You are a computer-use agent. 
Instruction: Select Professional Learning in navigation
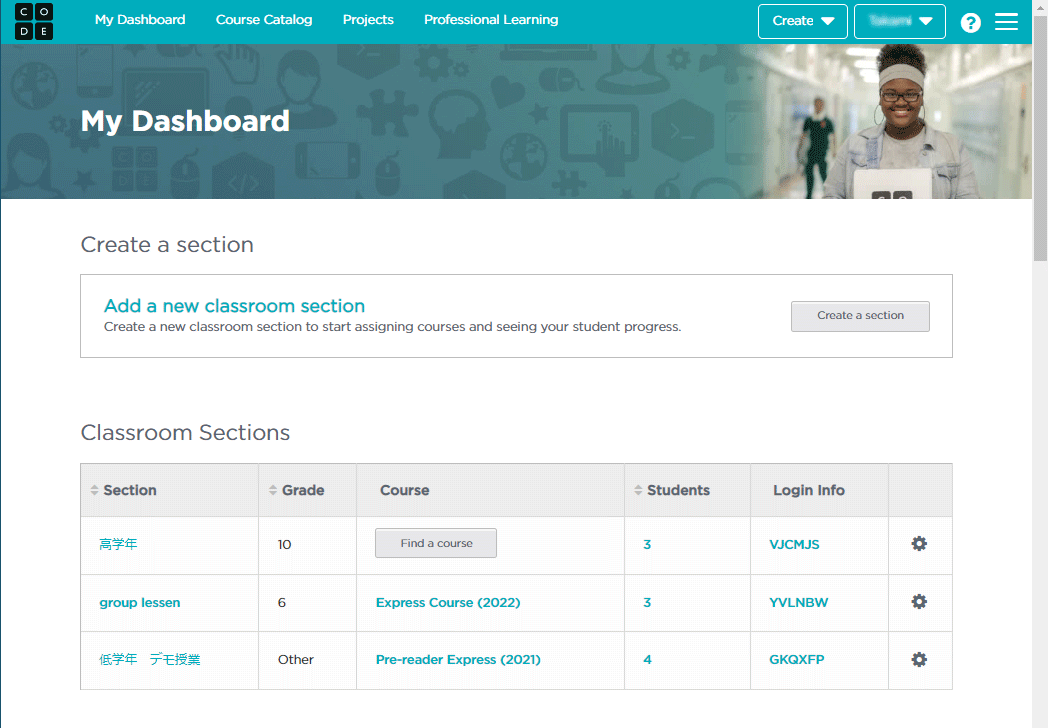(x=491, y=20)
